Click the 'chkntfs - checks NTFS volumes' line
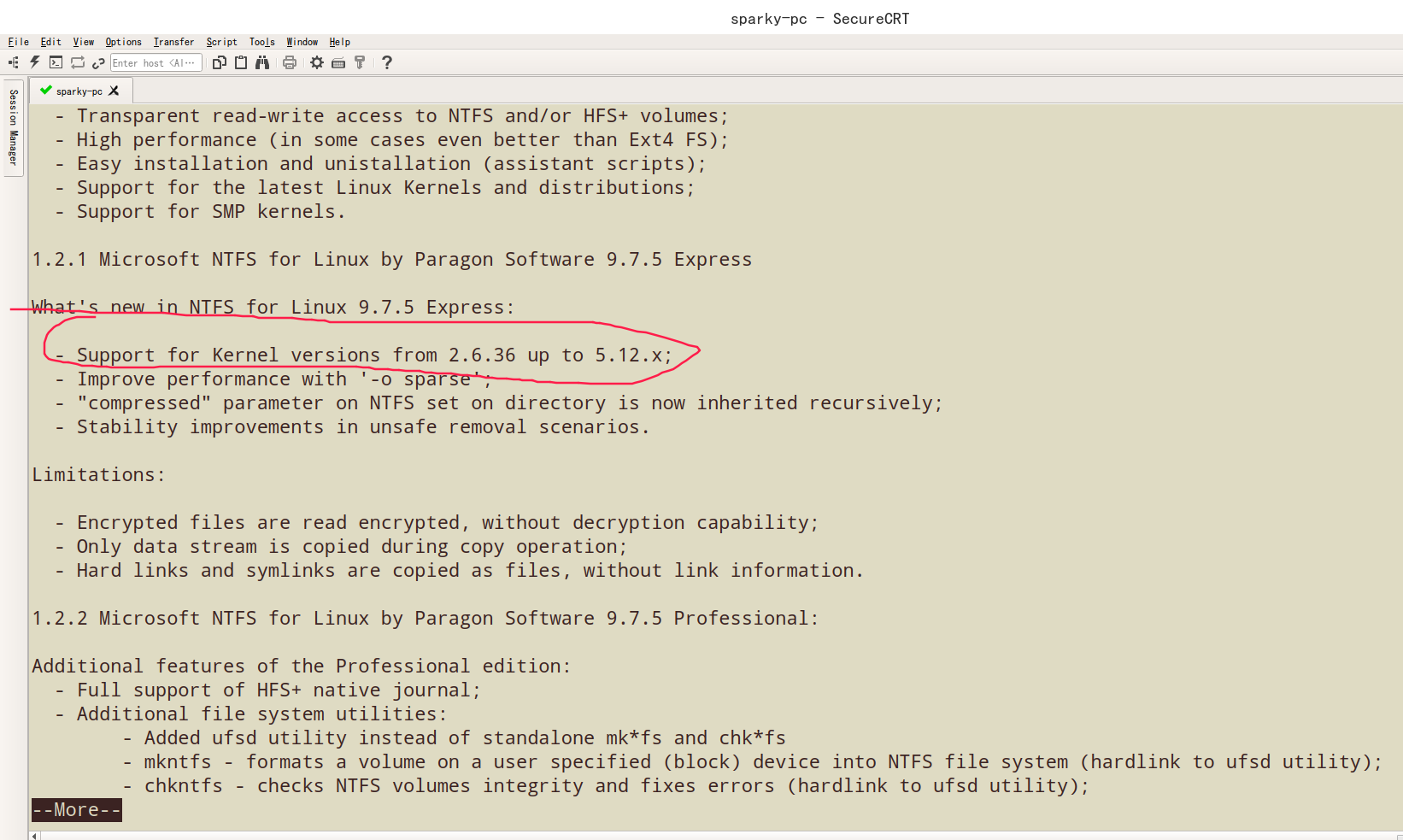 tap(606, 786)
